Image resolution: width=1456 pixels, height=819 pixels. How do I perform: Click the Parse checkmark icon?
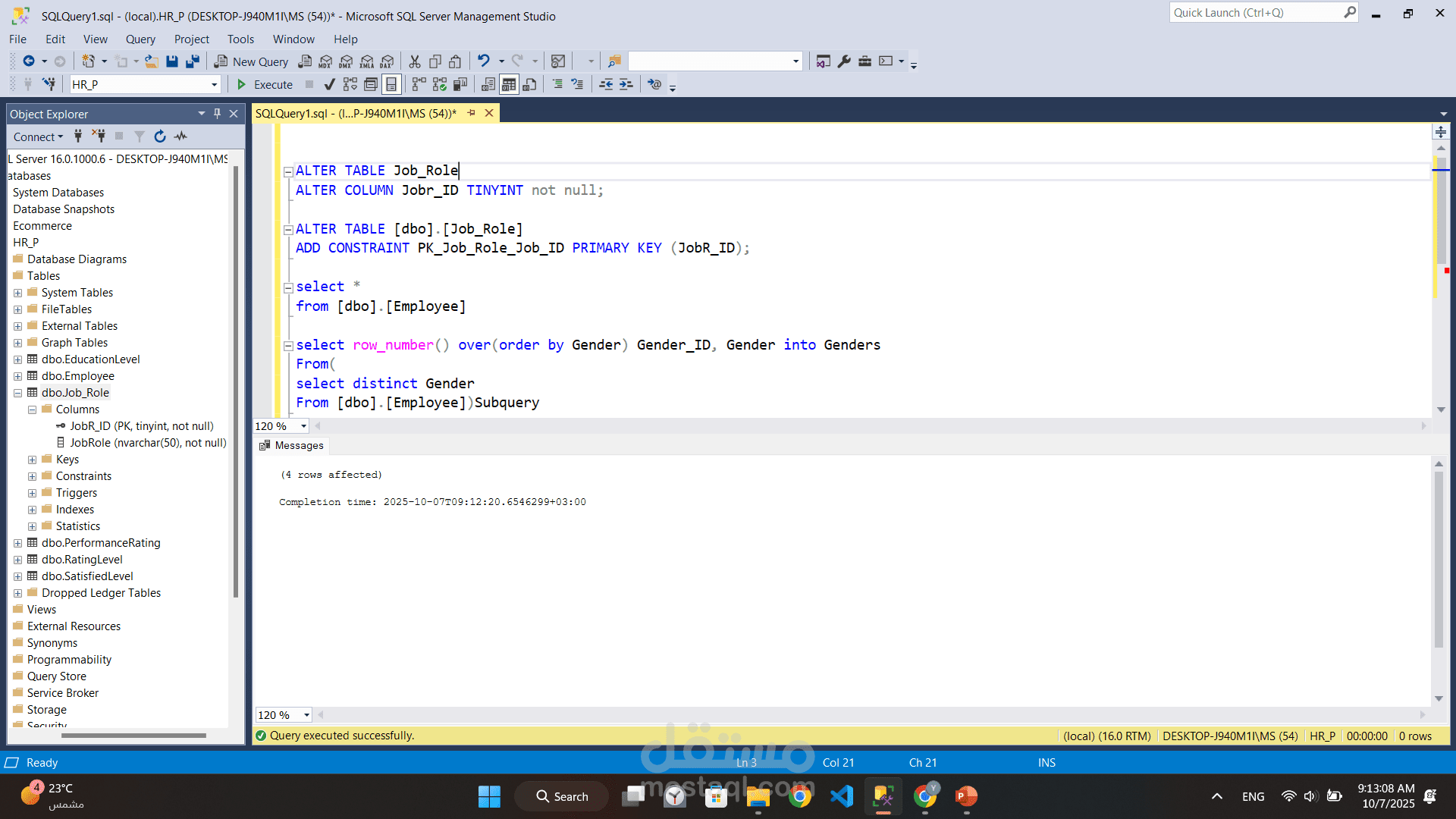(329, 84)
